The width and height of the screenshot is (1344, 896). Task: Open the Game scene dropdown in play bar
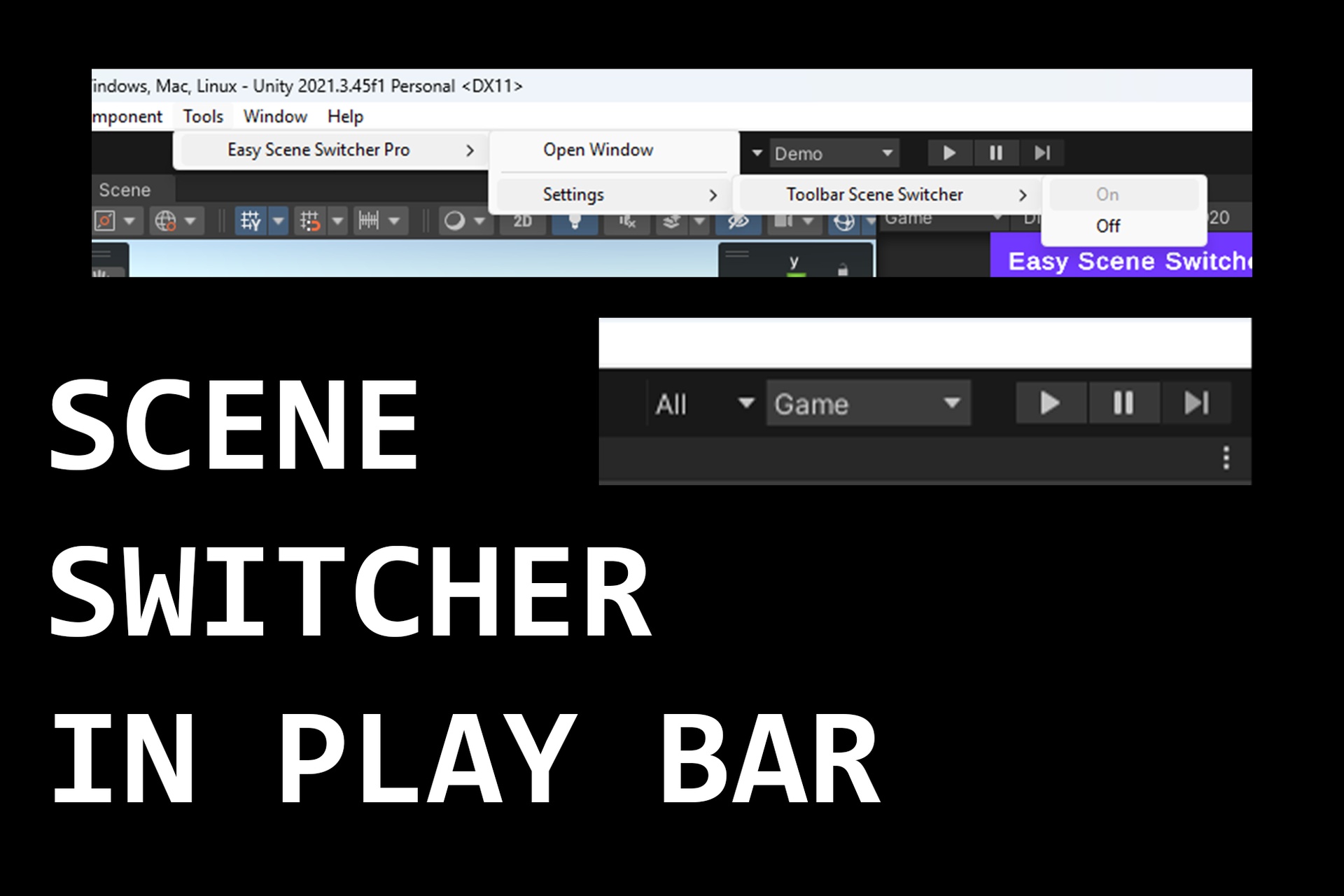click(868, 403)
